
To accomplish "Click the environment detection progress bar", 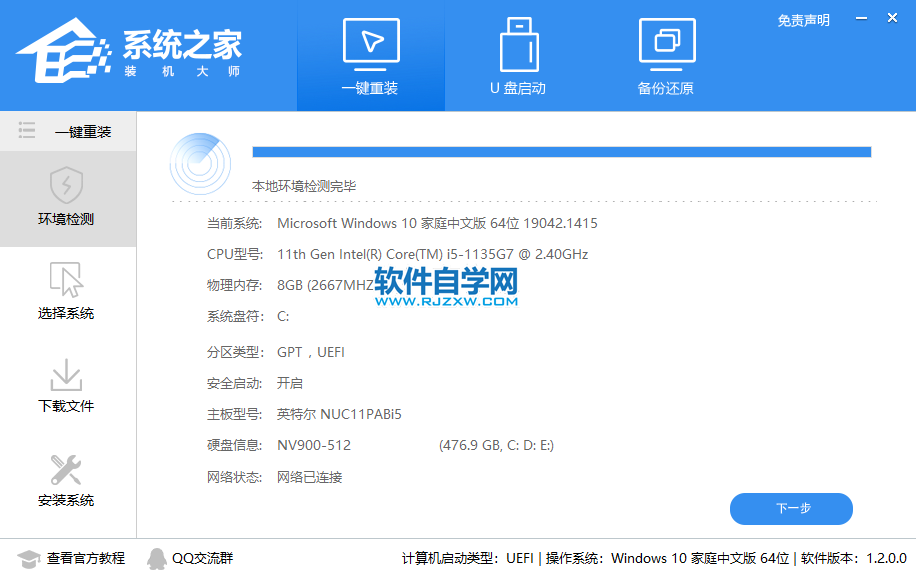I will [561, 152].
